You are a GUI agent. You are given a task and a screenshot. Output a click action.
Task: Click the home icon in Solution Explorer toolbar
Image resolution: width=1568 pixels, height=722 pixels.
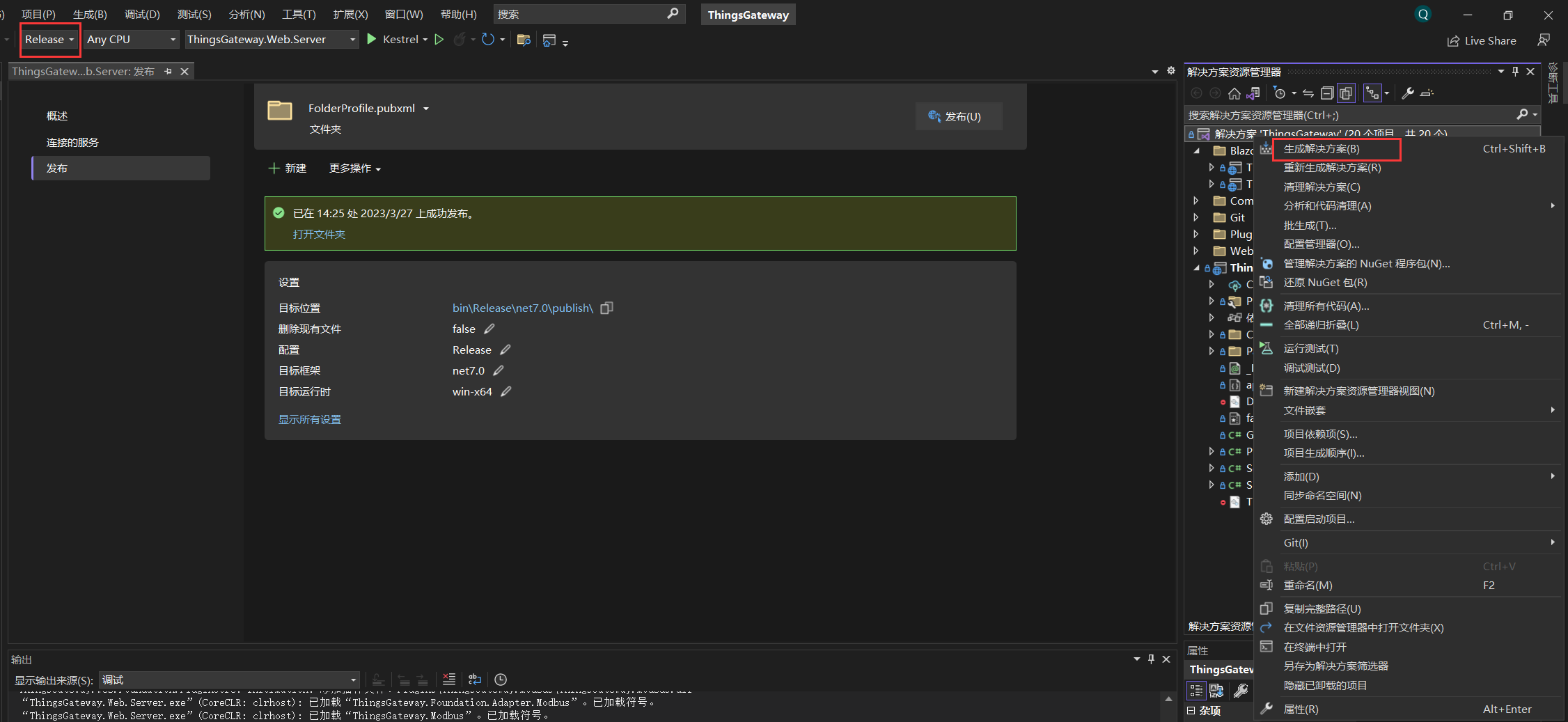point(1234,93)
